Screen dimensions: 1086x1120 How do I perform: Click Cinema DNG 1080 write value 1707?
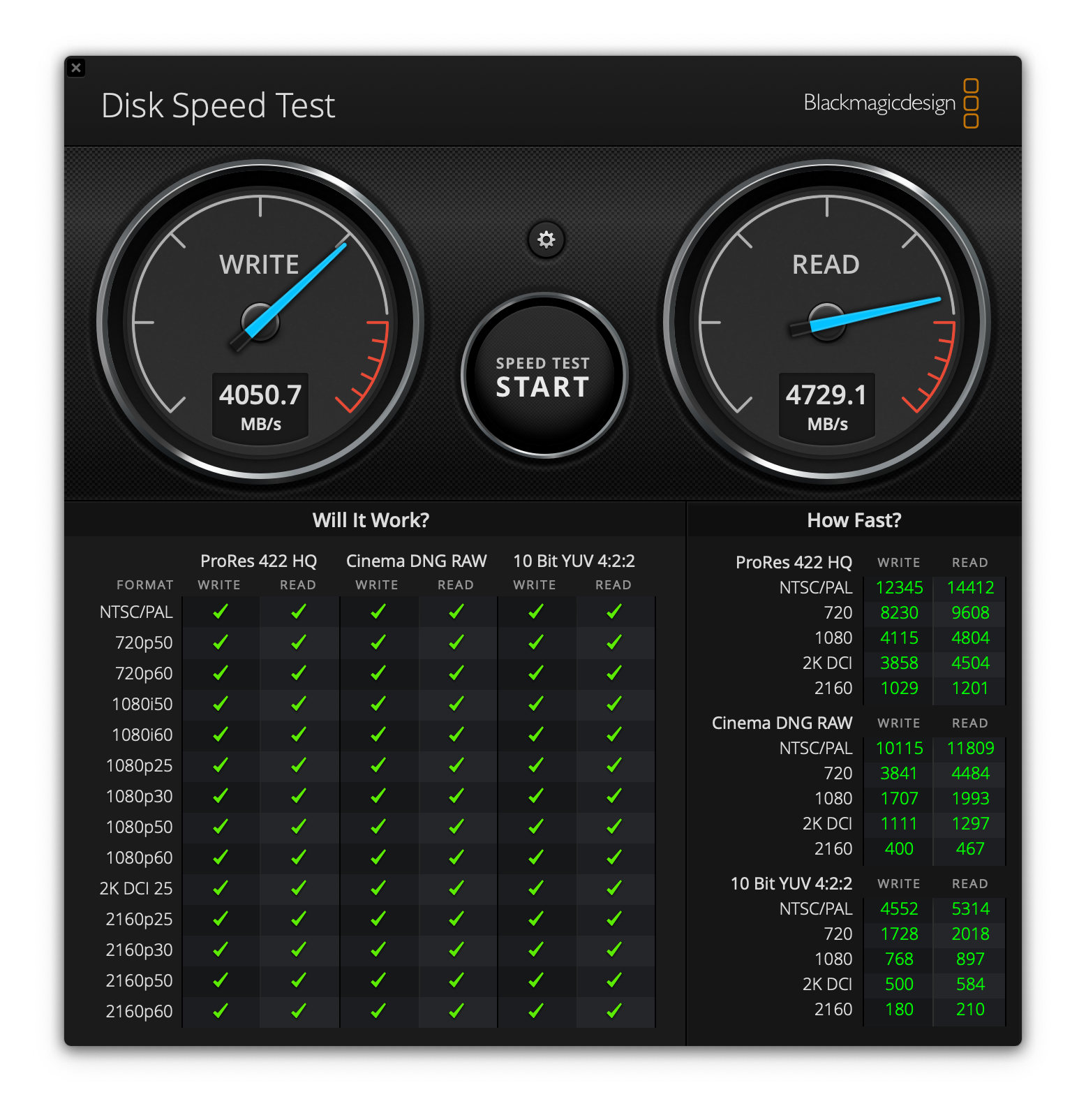899,799
